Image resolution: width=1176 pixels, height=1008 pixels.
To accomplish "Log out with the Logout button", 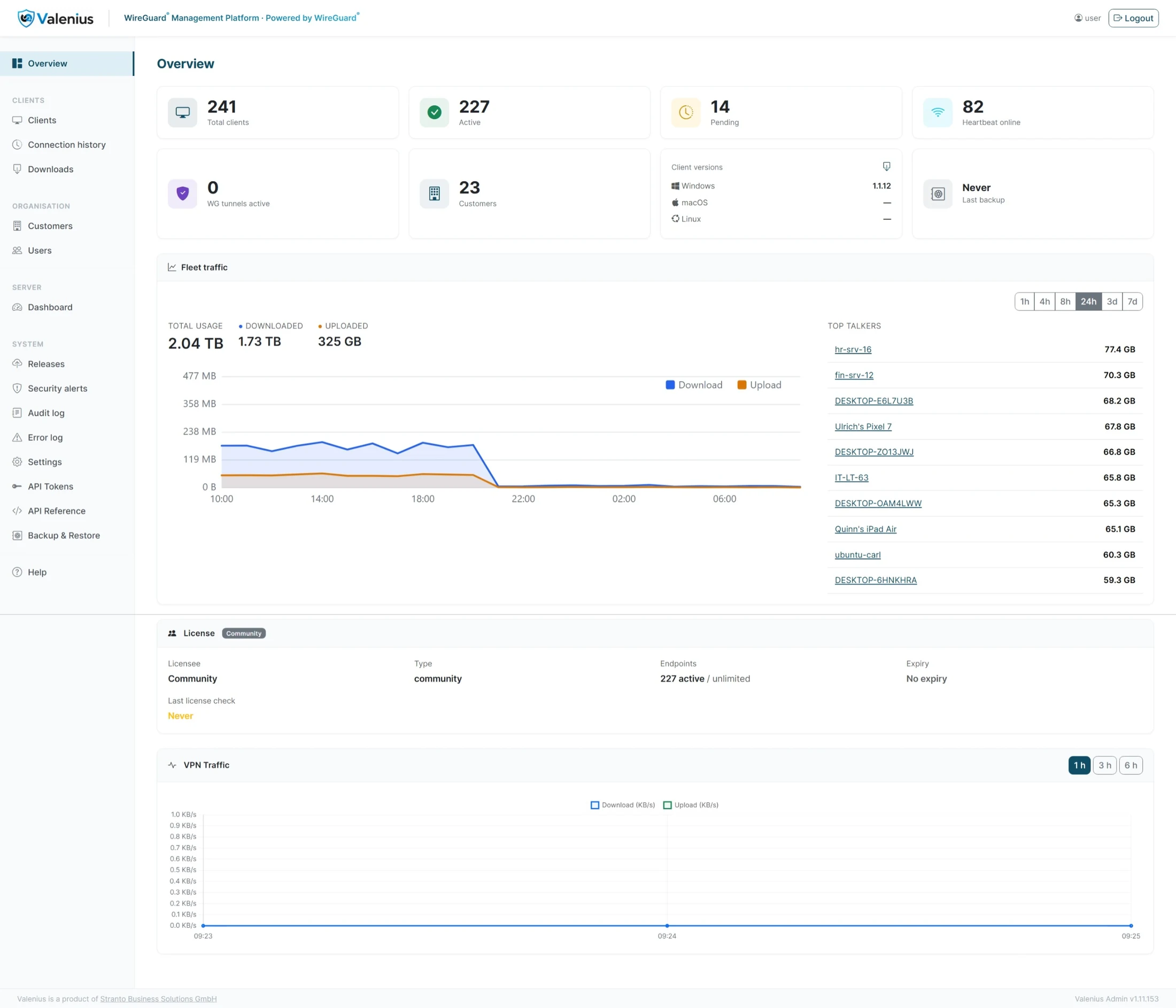I will click(1133, 18).
